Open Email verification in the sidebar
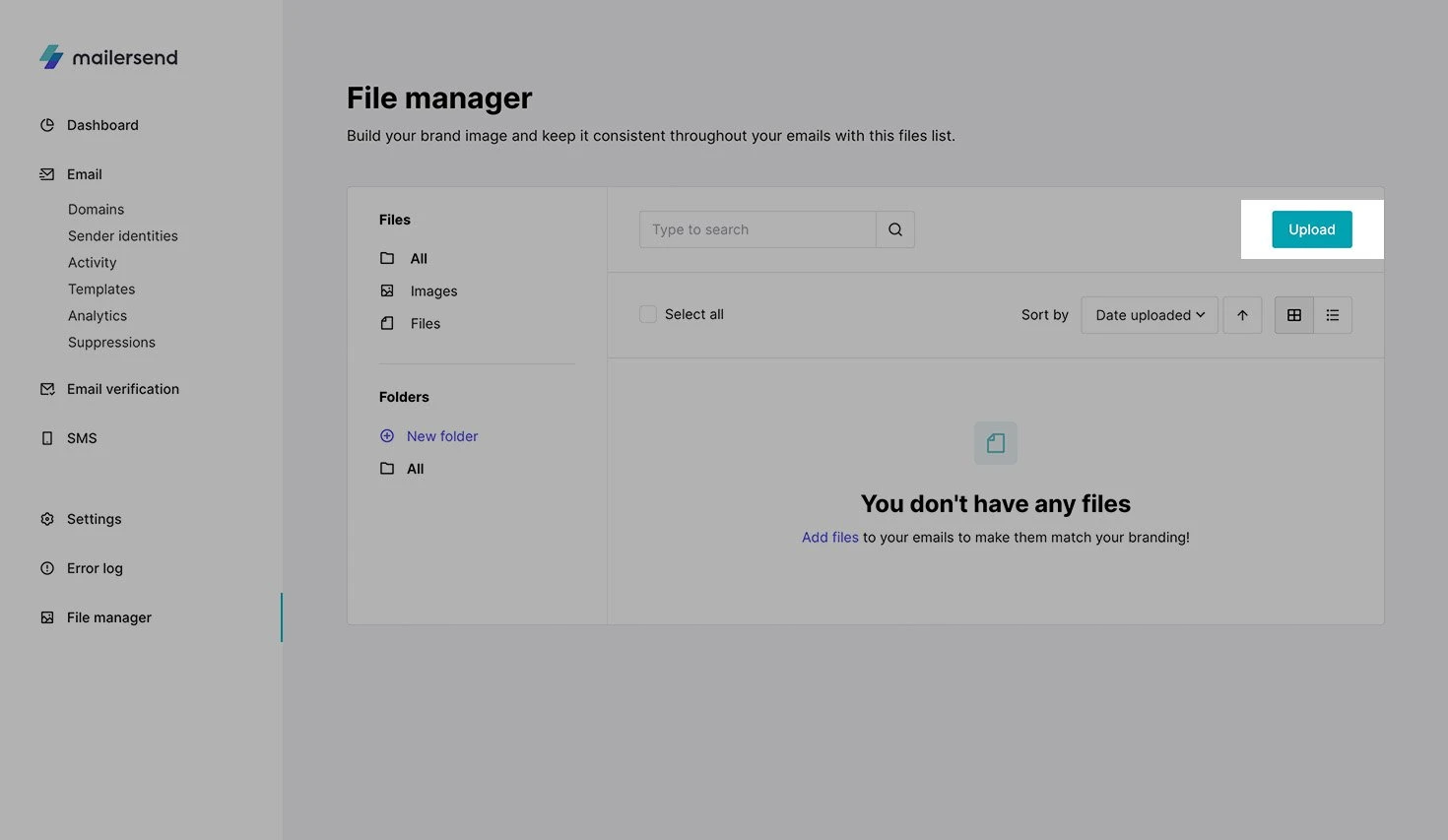Screen dimensions: 1448x840 [x=122, y=389]
